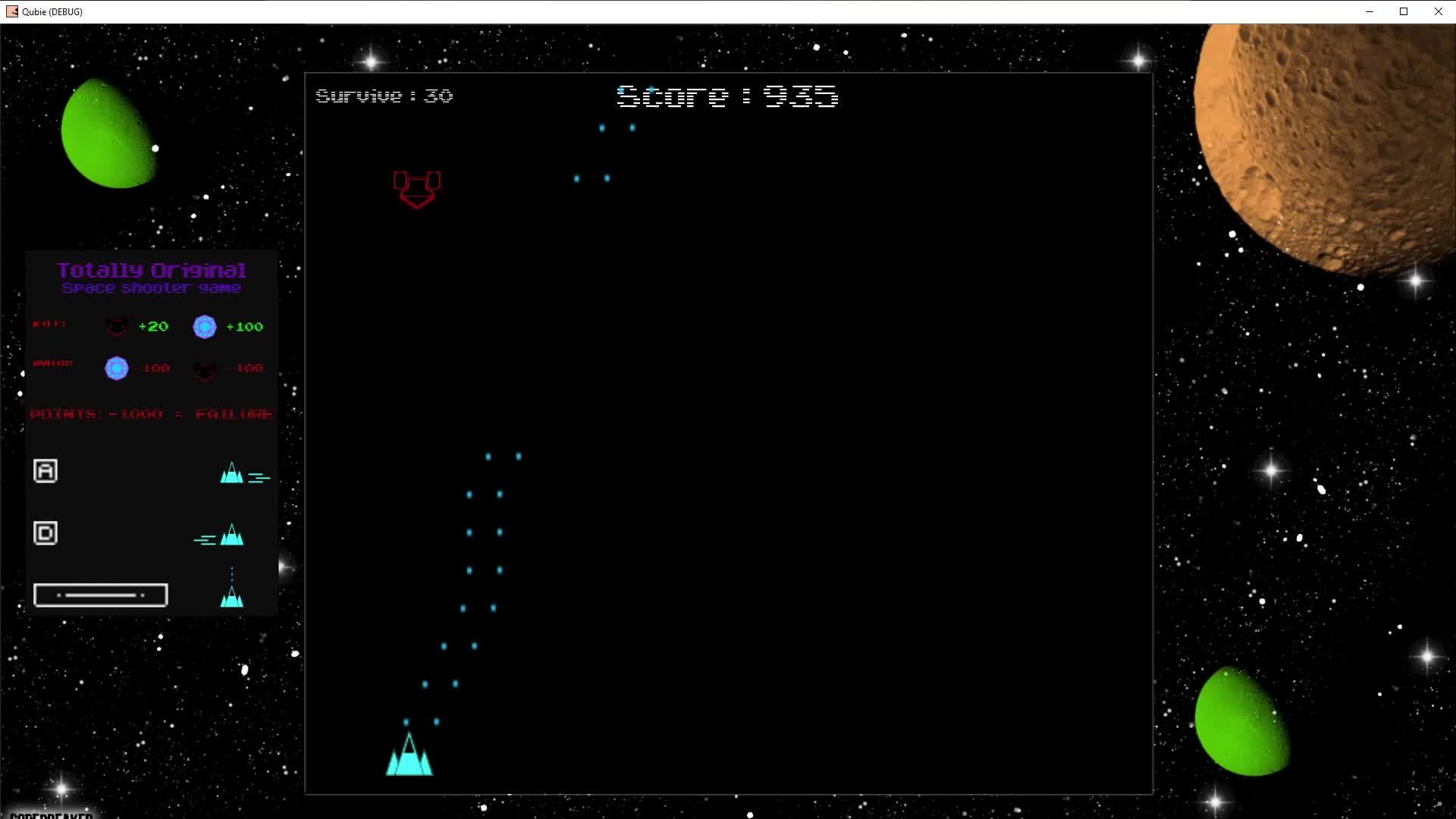The image size is (1456, 819).
Task: Click the green planet at bottom right
Action: (1240, 722)
